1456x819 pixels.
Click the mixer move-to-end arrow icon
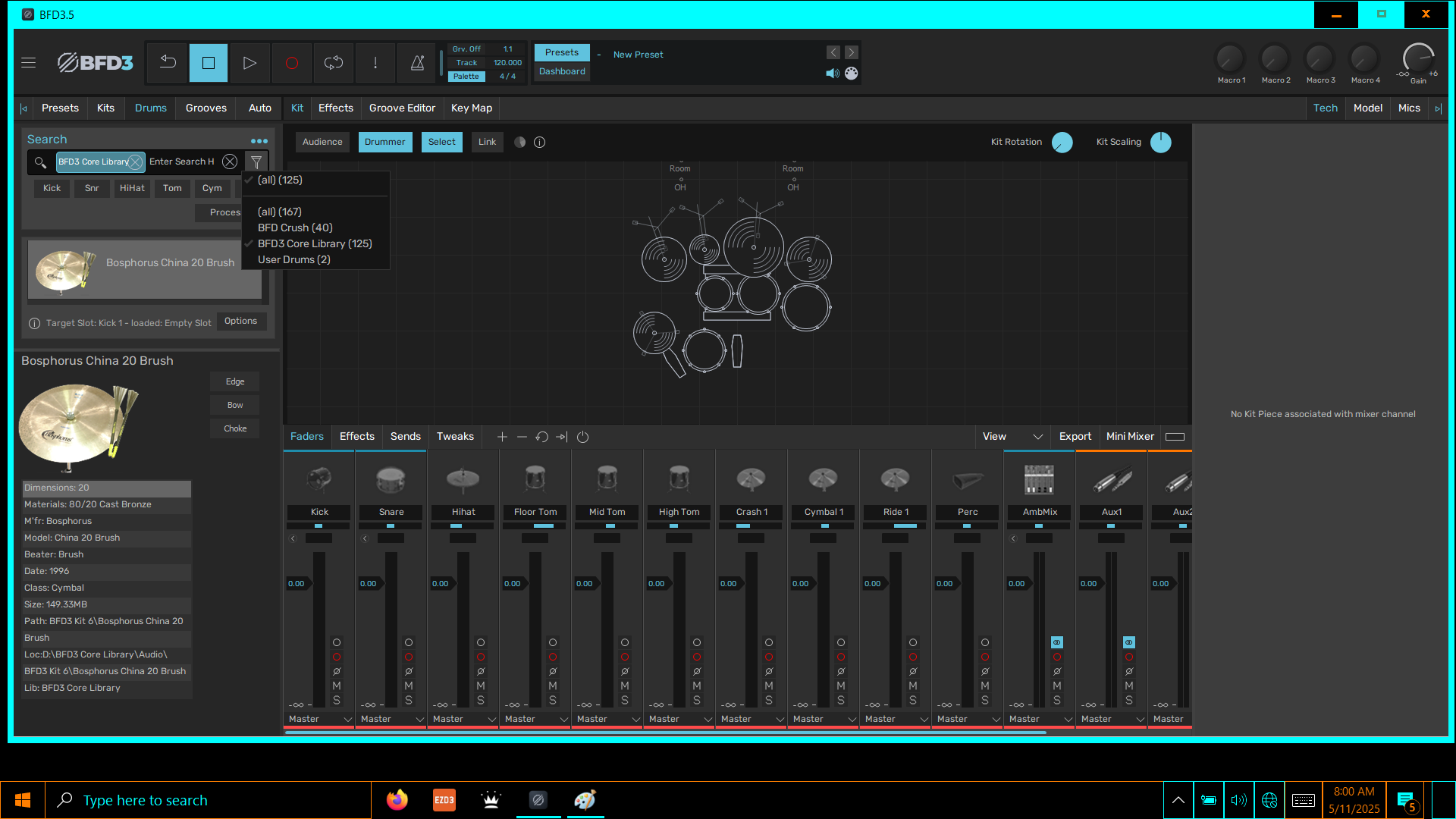(x=561, y=437)
